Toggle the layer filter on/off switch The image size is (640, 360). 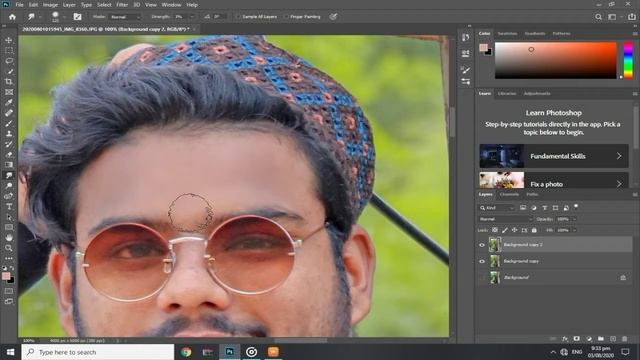[x=576, y=207]
